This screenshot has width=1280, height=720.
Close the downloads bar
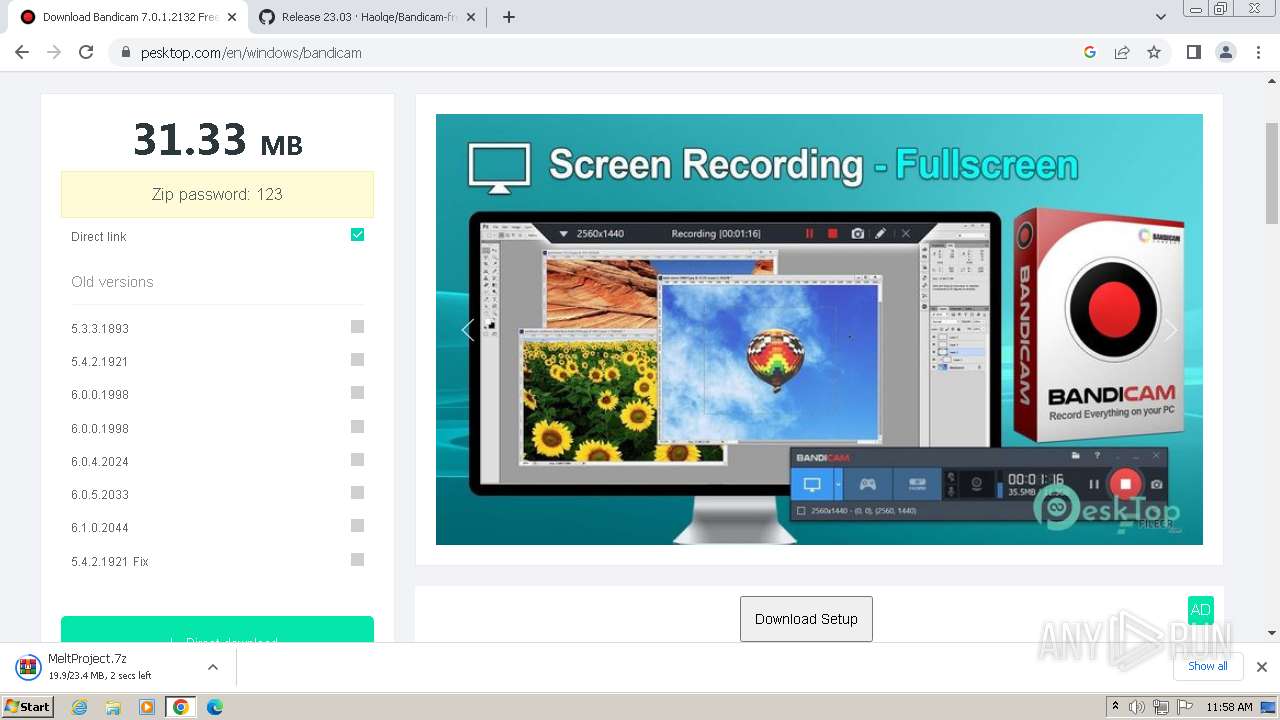click(x=1261, y=667)
